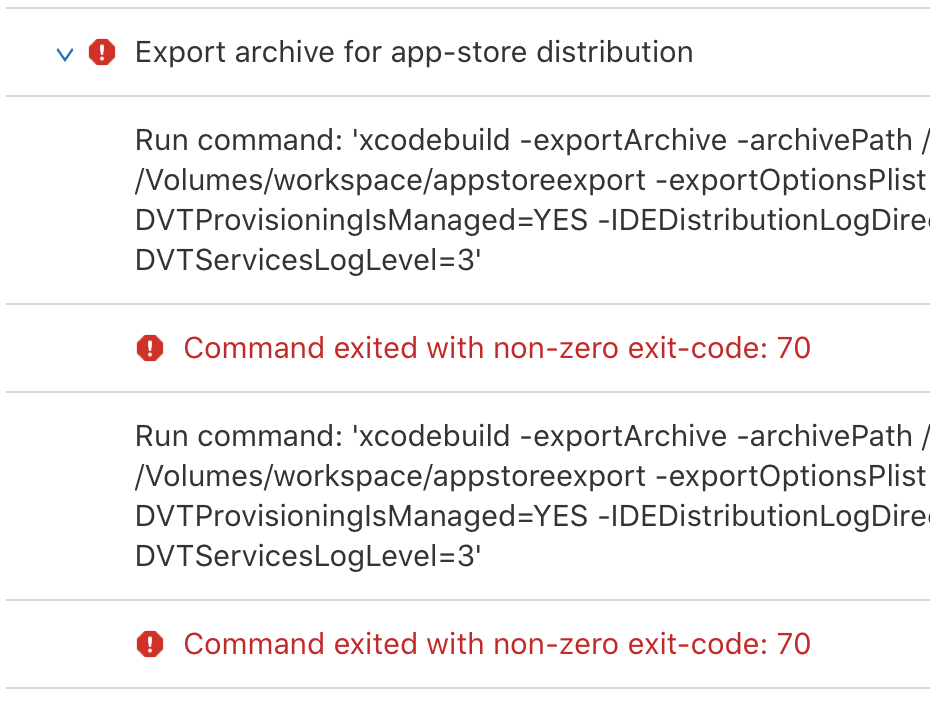Viewport: 930px width, 702px height.
Task: Click "DVTProvisioningIsManaged=YES" in first command
Action: [361, 221]
